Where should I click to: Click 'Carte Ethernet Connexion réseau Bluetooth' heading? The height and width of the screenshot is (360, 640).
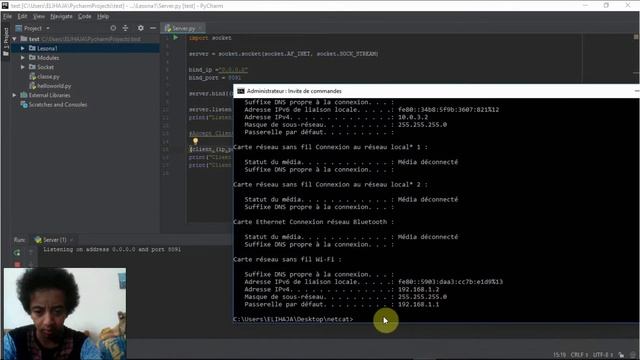point(313,222)
